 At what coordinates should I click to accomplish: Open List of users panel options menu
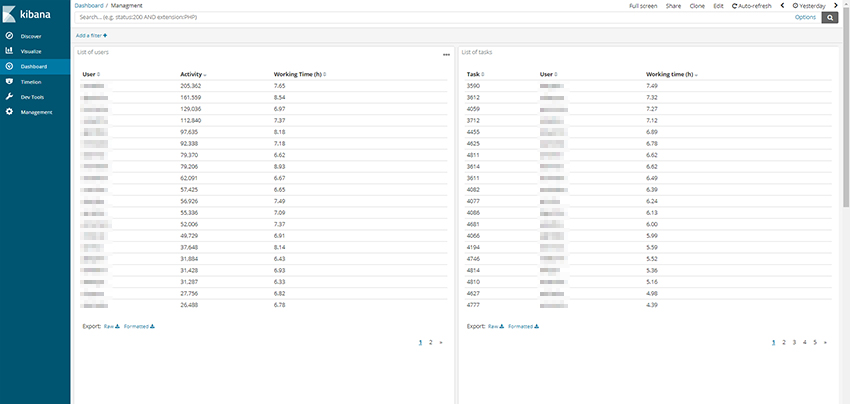click(446, 55)
